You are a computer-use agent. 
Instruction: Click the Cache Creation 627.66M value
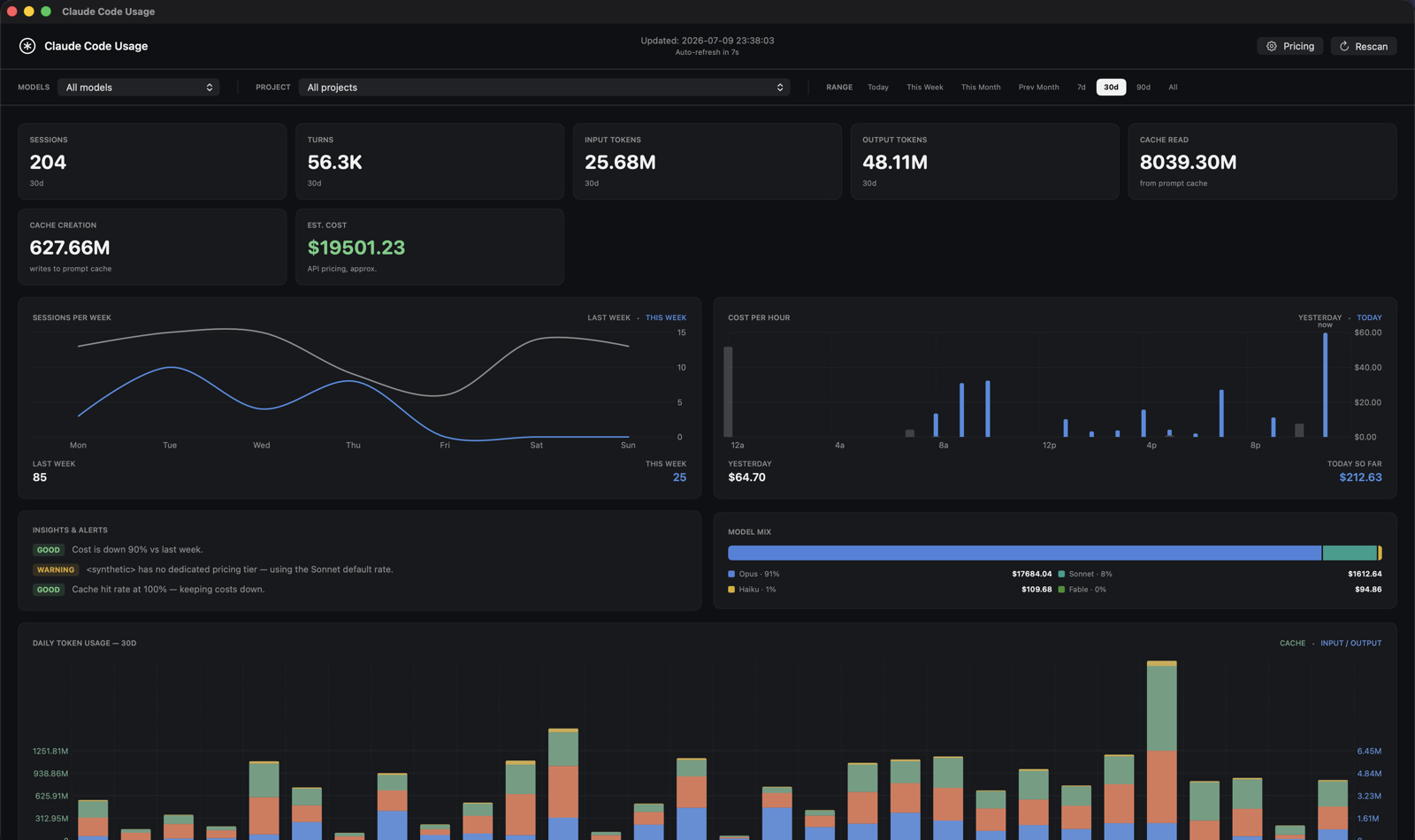click(70, 248)
